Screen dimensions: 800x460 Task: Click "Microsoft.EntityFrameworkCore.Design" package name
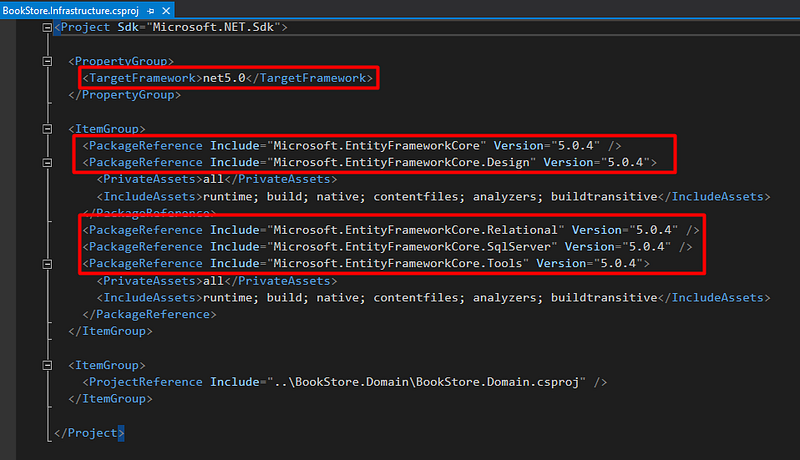[x=402, y=163]
